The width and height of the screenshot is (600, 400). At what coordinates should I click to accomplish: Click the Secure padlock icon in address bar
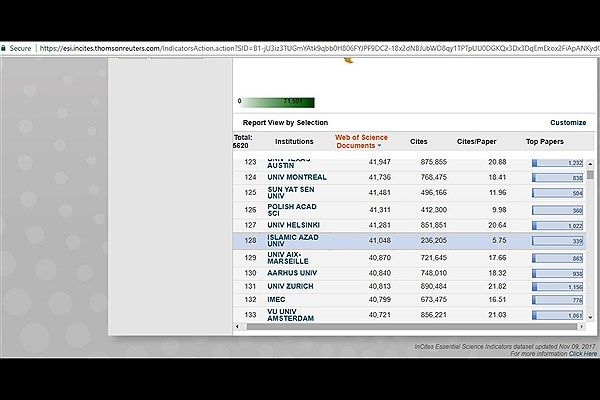[7, 47]
